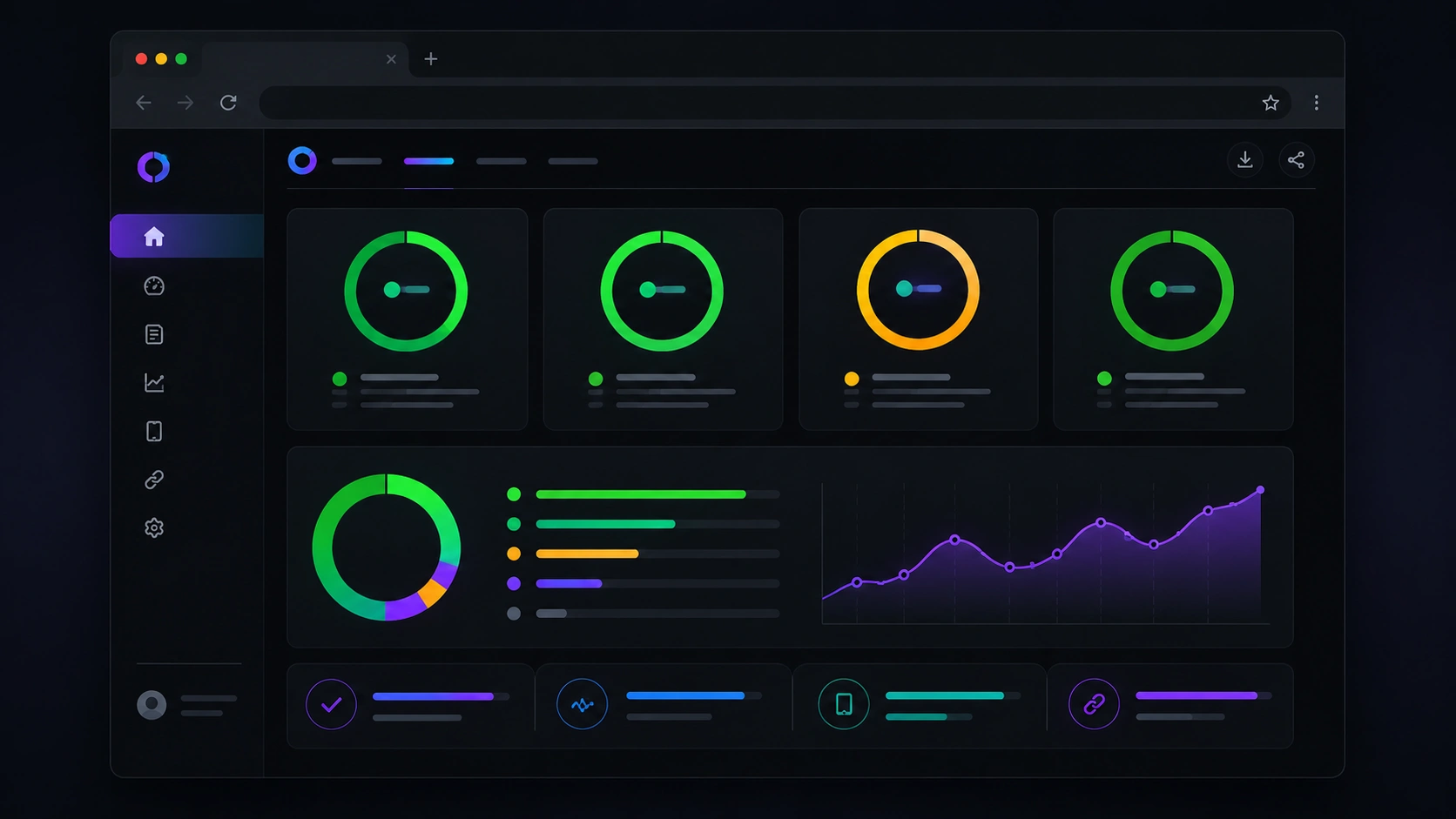Click the teal mobile device circle icon
Image resolution: width=1456 pixels, height=819 pixels.
[x=844, y=704]
